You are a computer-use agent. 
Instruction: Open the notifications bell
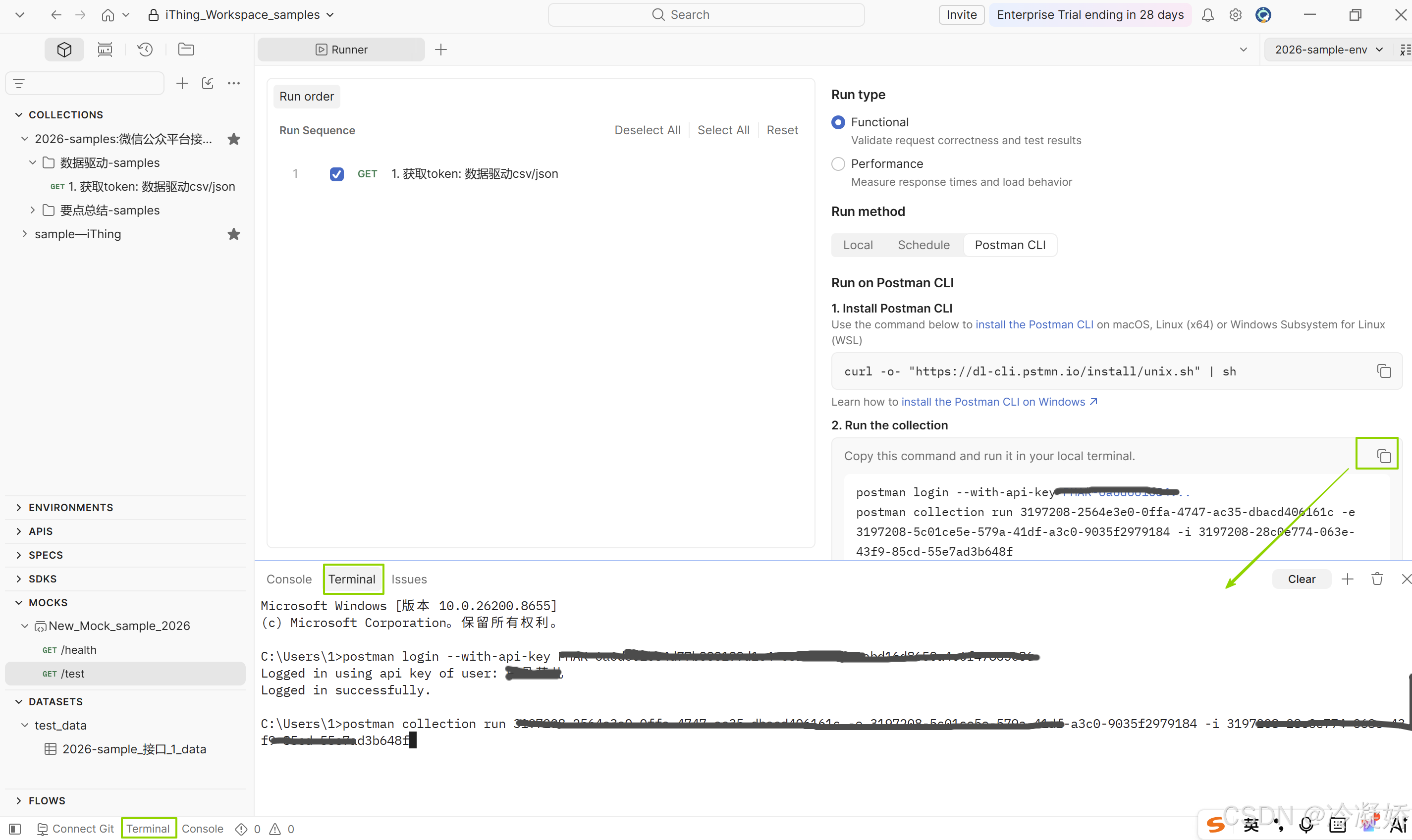click(1207, 15)
